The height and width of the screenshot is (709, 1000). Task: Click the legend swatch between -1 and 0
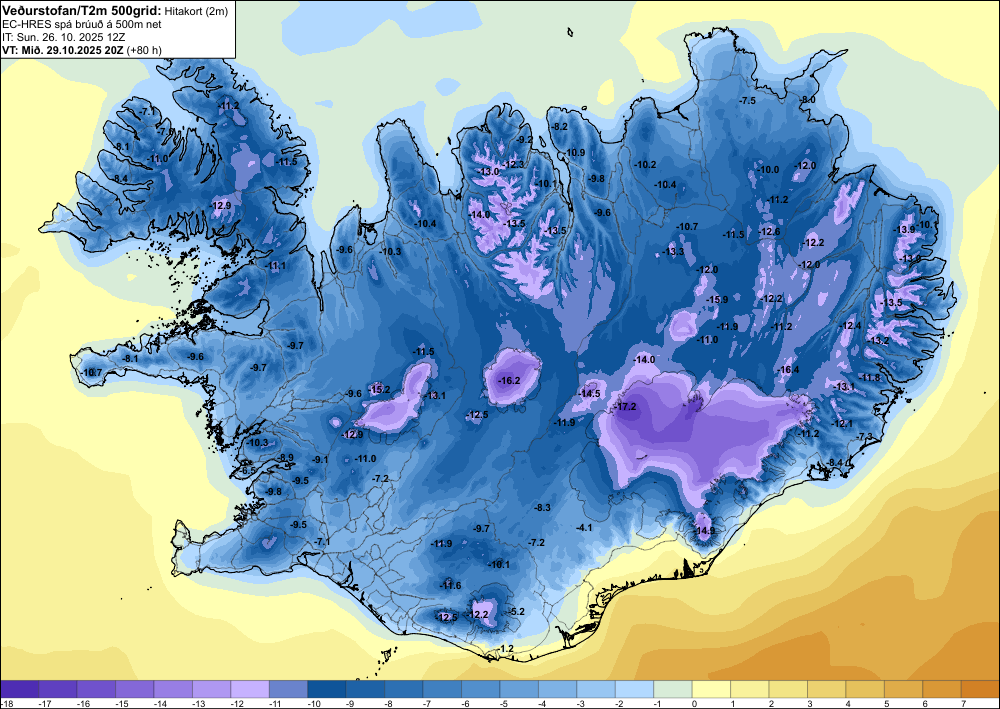coord(673,689)
